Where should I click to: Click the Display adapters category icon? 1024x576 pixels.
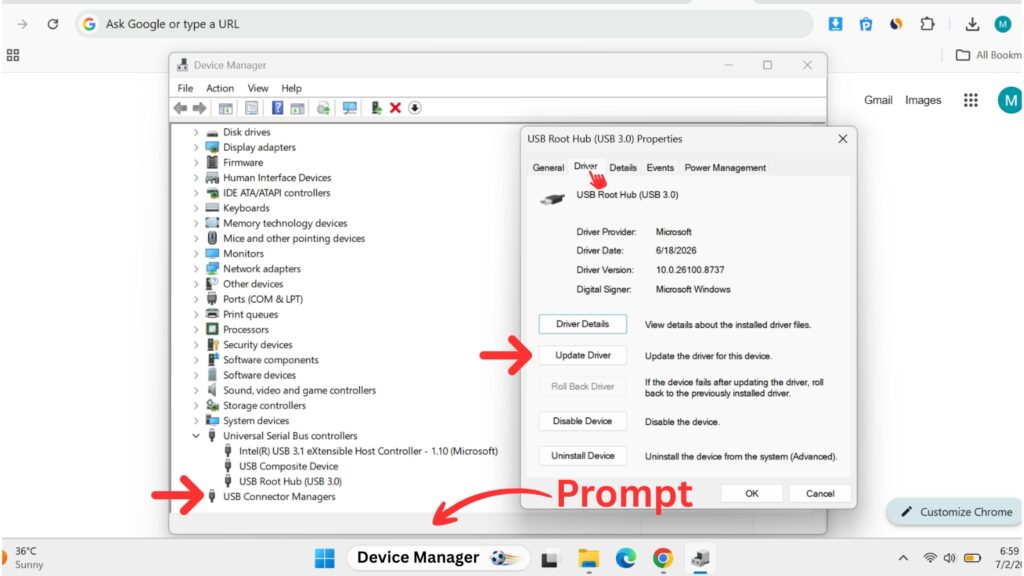click(212, 147)
